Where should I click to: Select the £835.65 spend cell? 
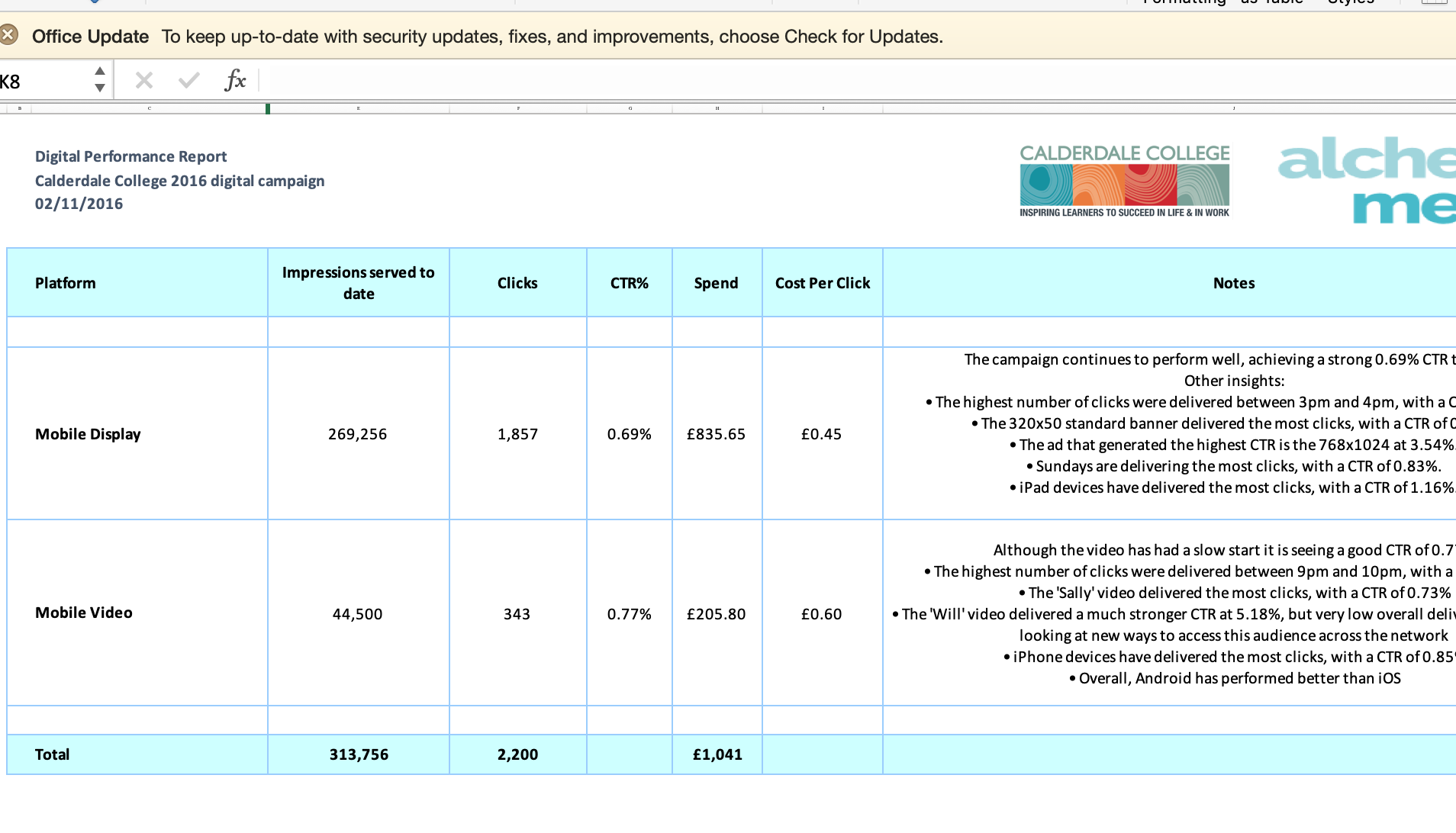click(717, 433)
